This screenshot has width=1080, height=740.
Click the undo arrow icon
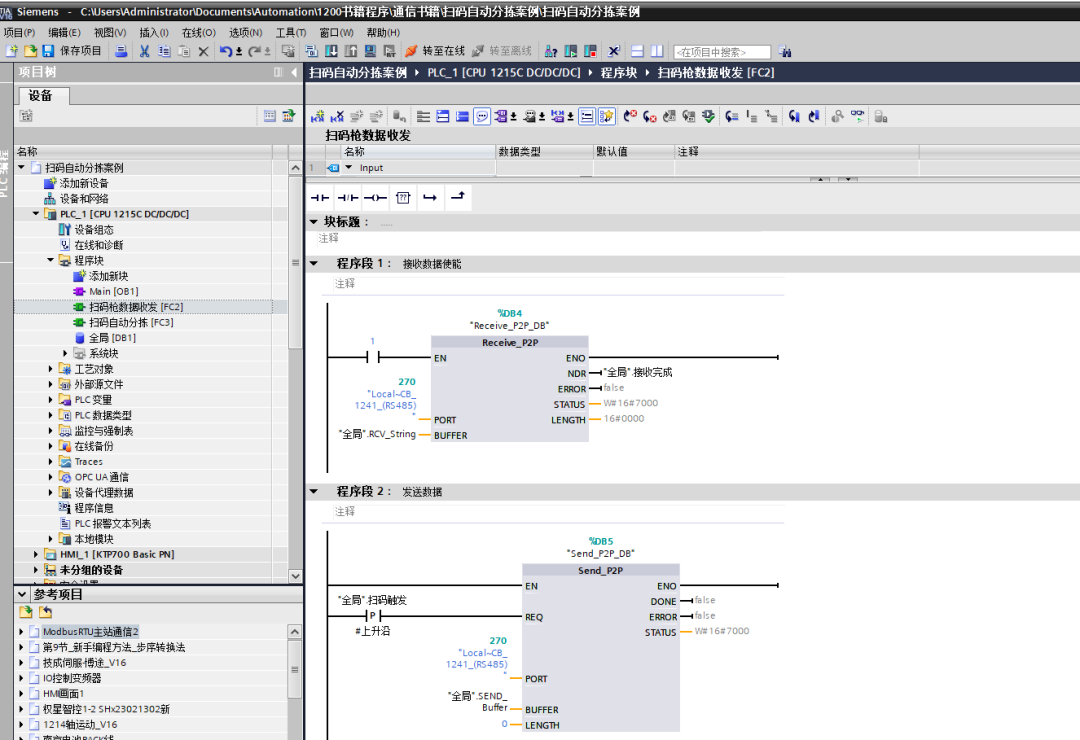pos(226,51)
